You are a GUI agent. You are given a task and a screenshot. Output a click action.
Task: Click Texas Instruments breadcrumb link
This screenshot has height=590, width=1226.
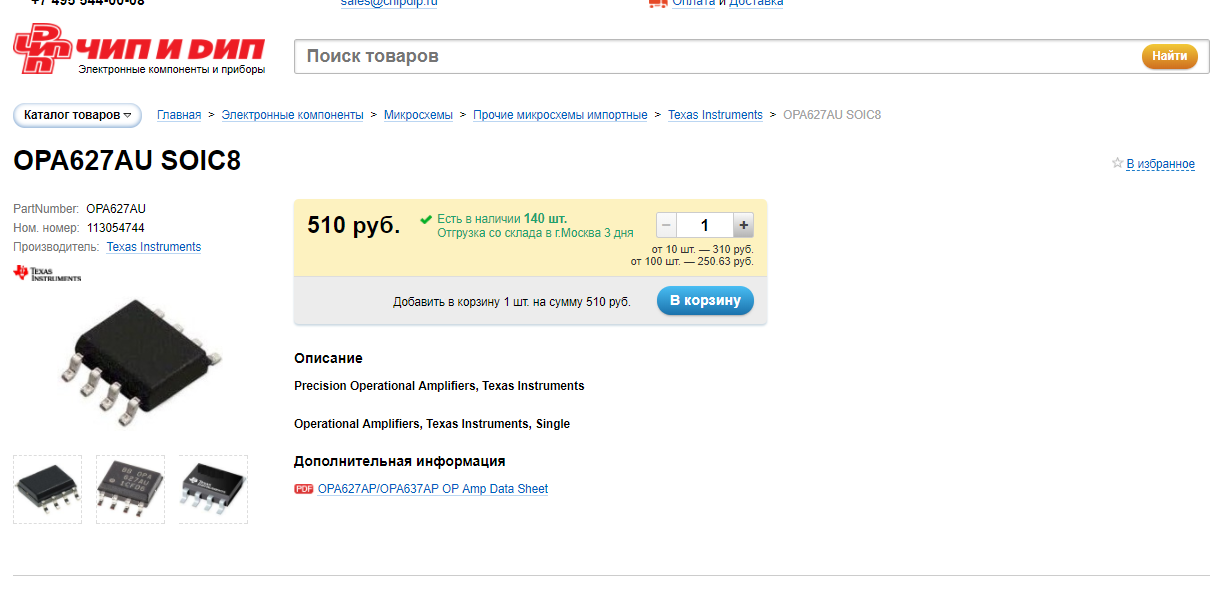715,115
